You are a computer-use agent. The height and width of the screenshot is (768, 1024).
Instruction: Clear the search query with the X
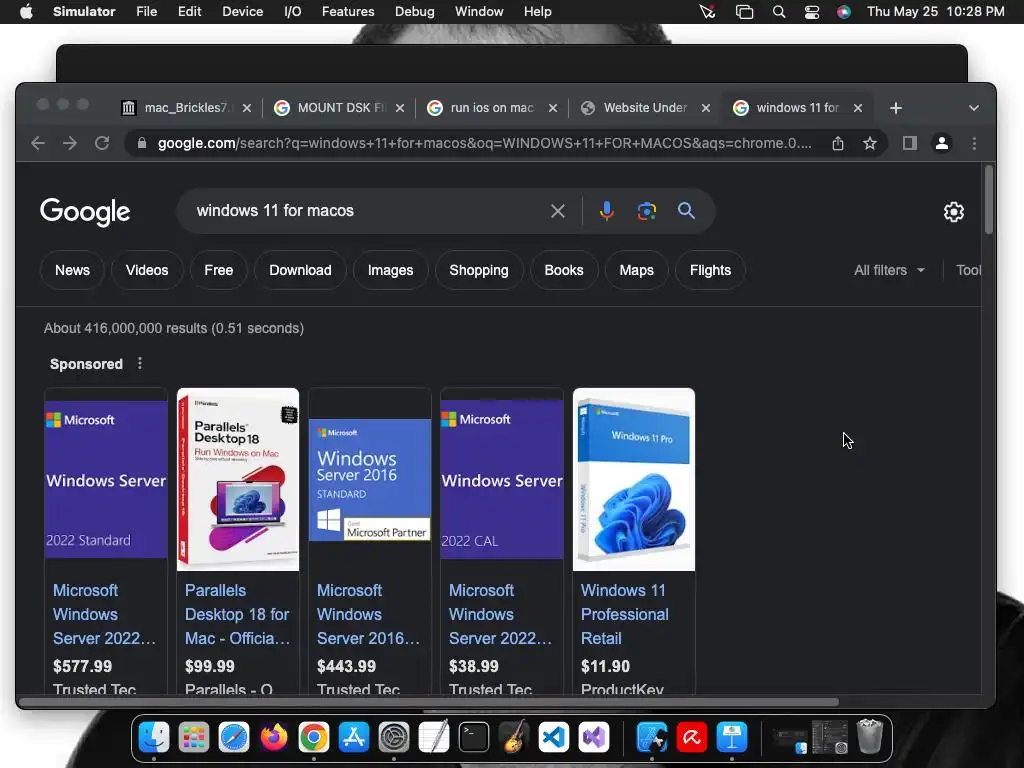click(x=558, y=211)
